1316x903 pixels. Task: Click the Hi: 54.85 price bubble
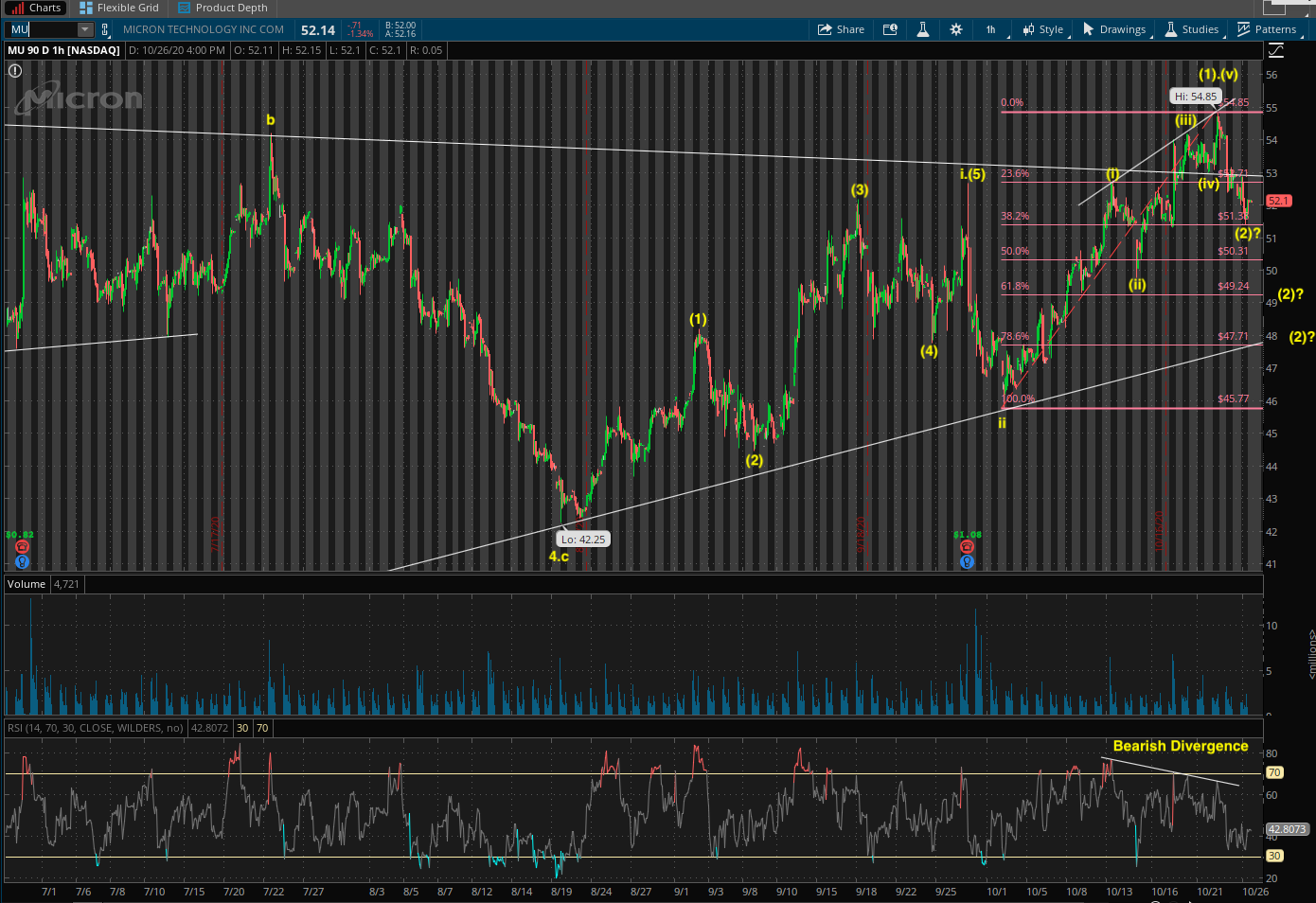coord(1196,97)
